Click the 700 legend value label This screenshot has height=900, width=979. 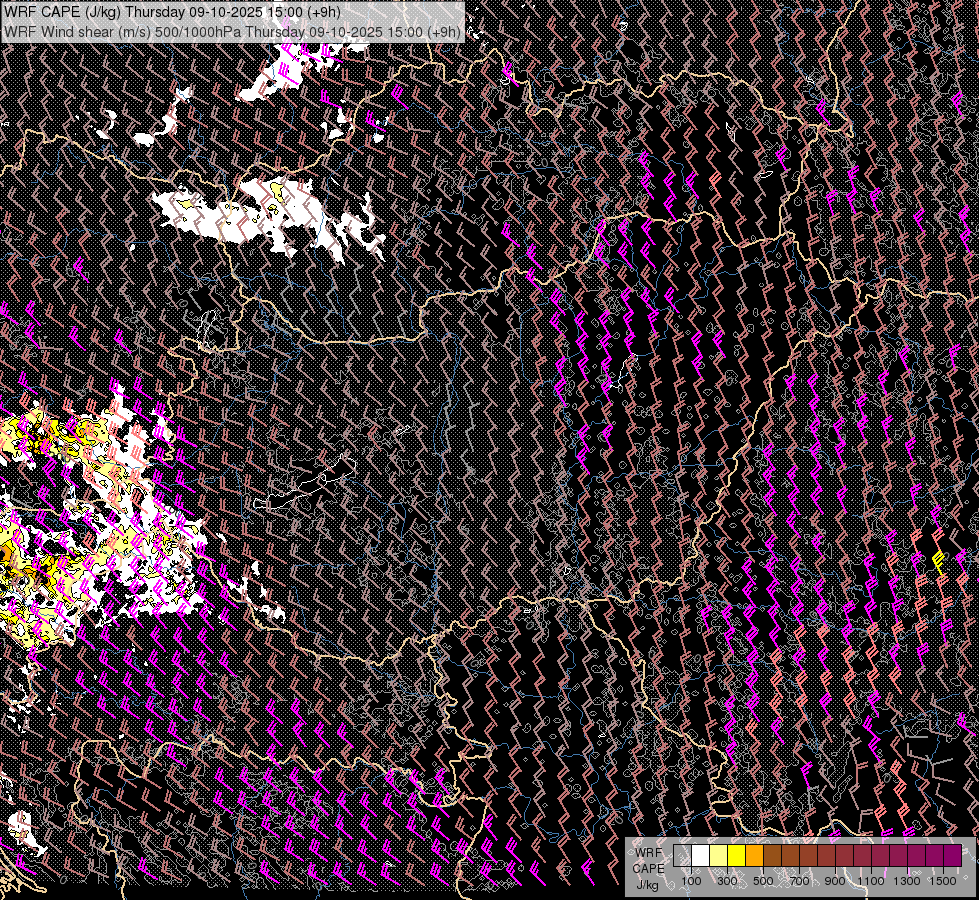coord(799,881)
